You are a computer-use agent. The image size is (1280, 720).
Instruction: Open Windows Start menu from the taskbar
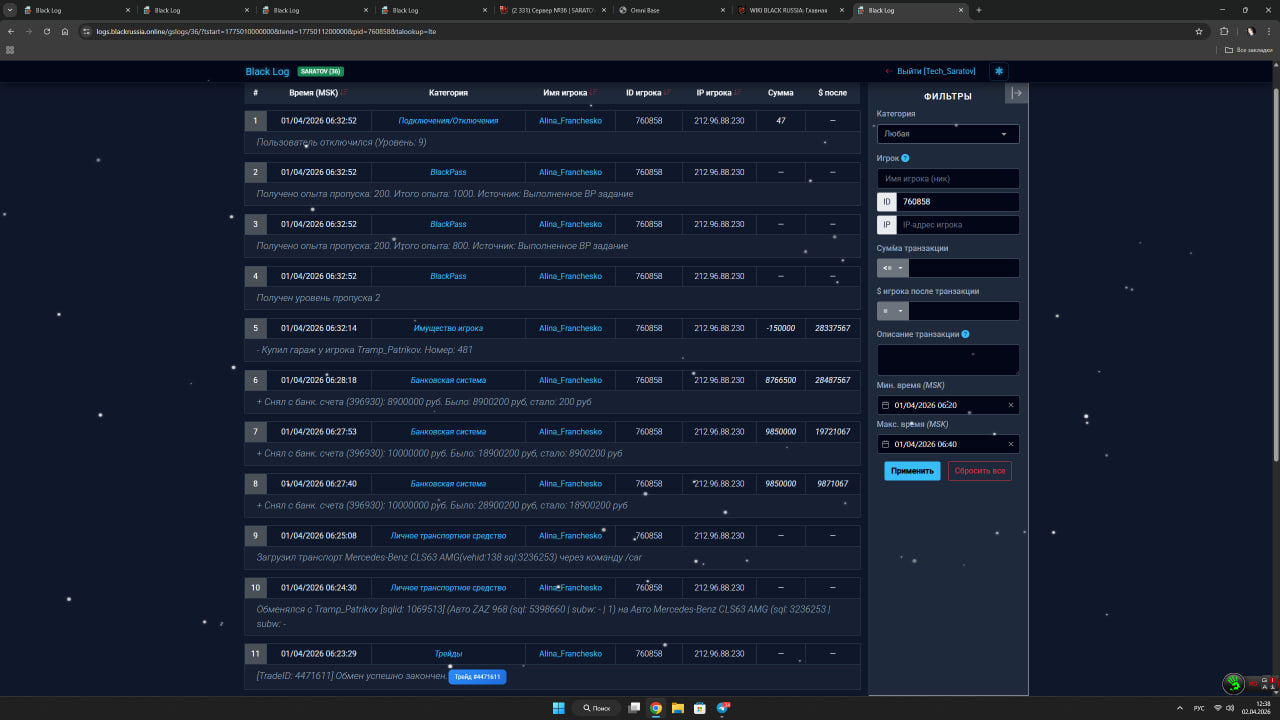[x=558, y=708]
